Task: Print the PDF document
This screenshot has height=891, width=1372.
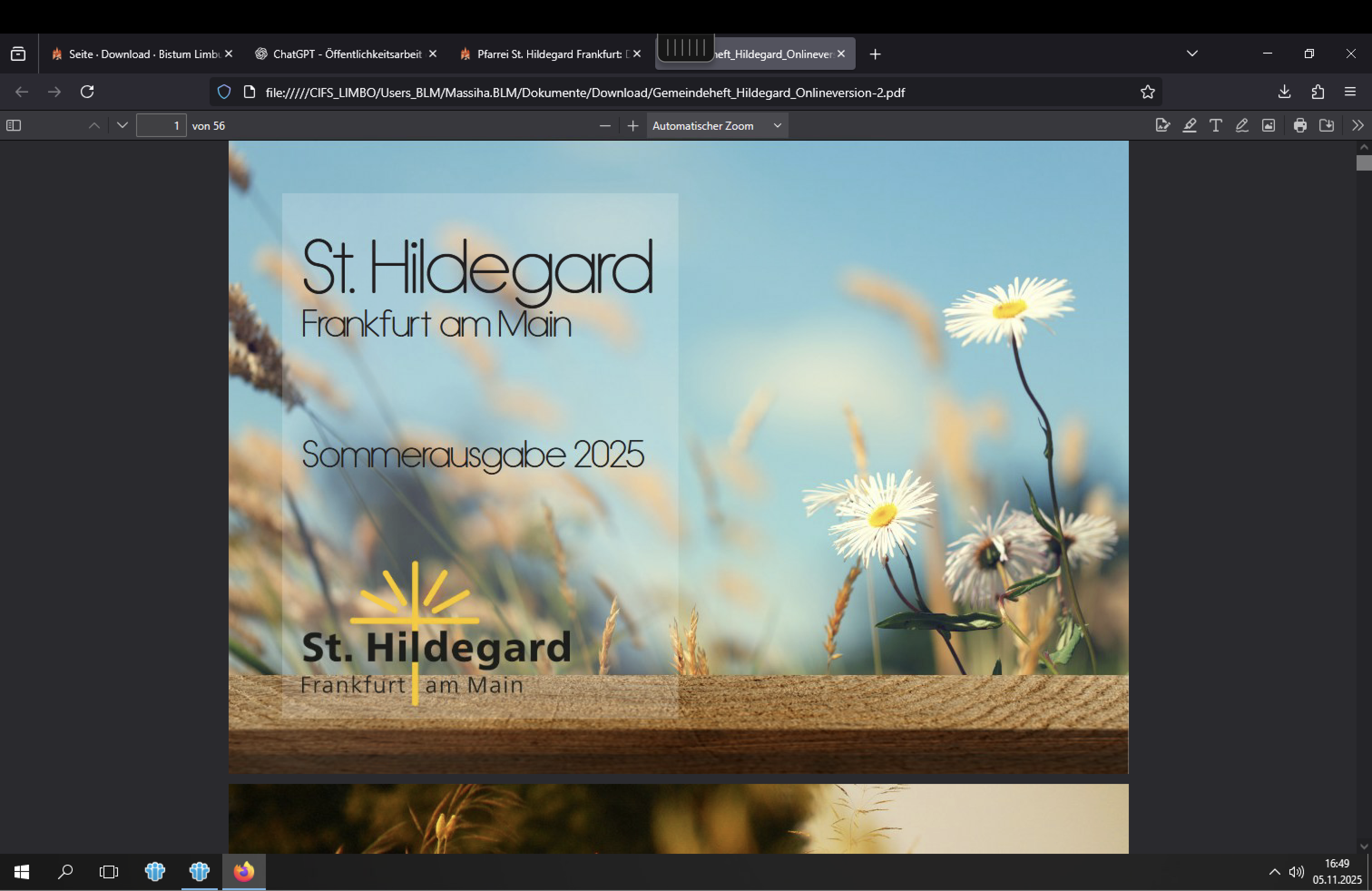Action: (1300, 126)
